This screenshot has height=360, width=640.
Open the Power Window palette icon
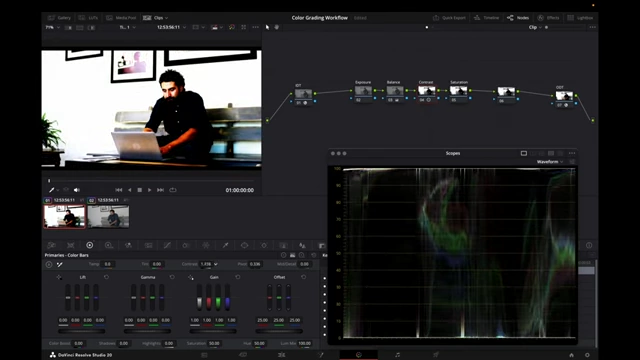[x=244, y=245]
